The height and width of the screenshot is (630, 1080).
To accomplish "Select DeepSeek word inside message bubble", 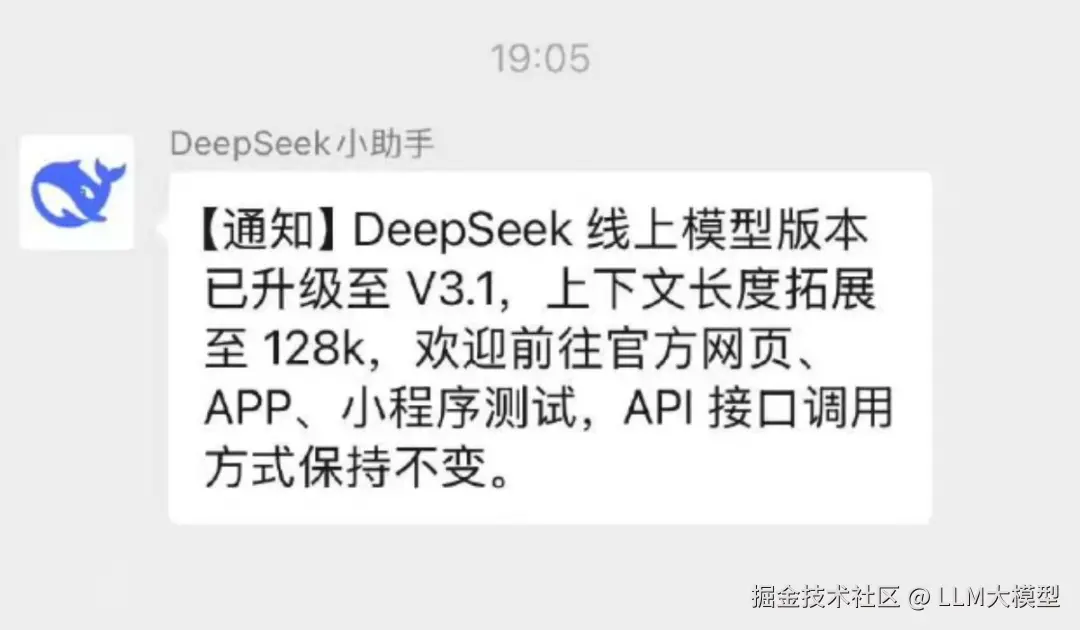I will tap(463, 230).
